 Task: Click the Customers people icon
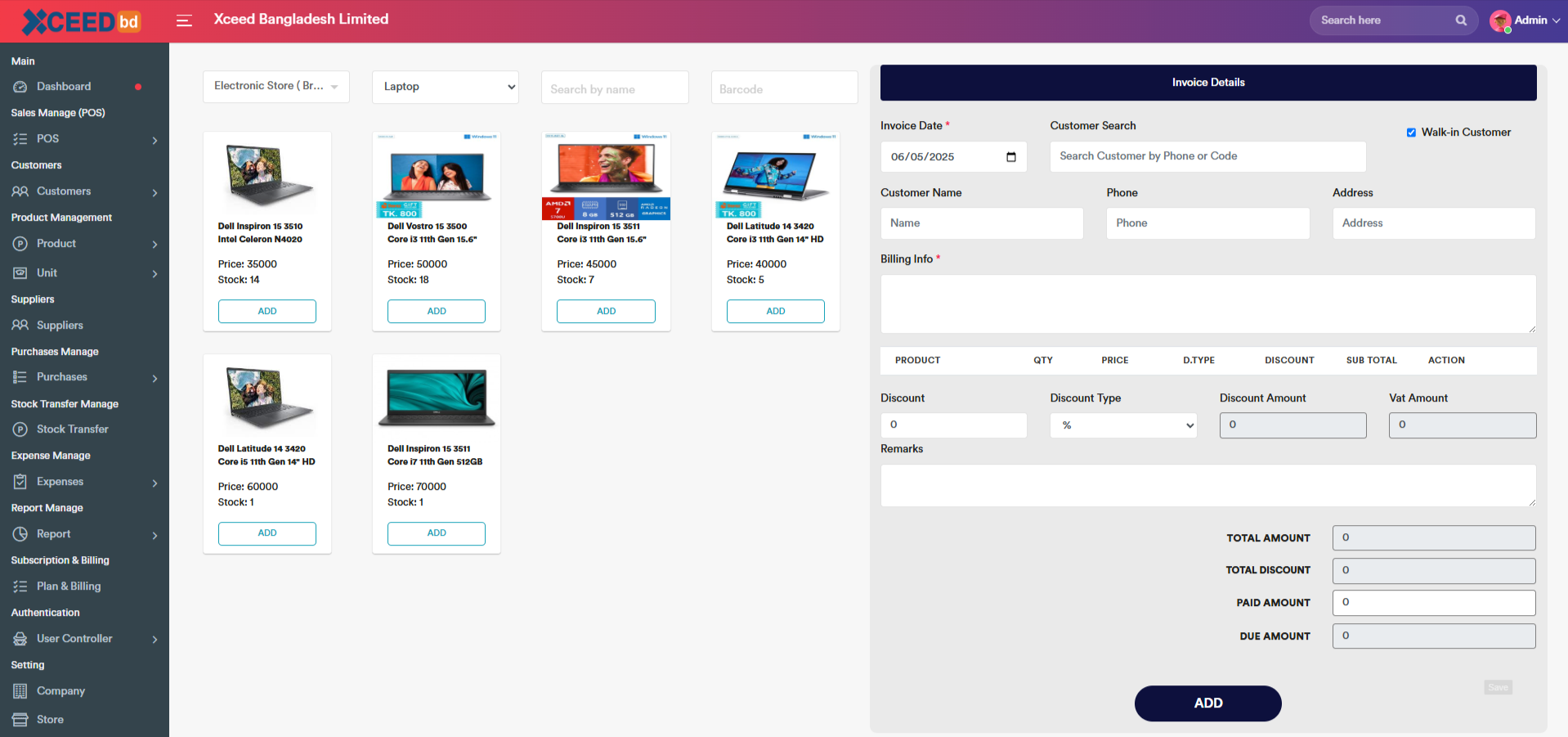point(20,191)
